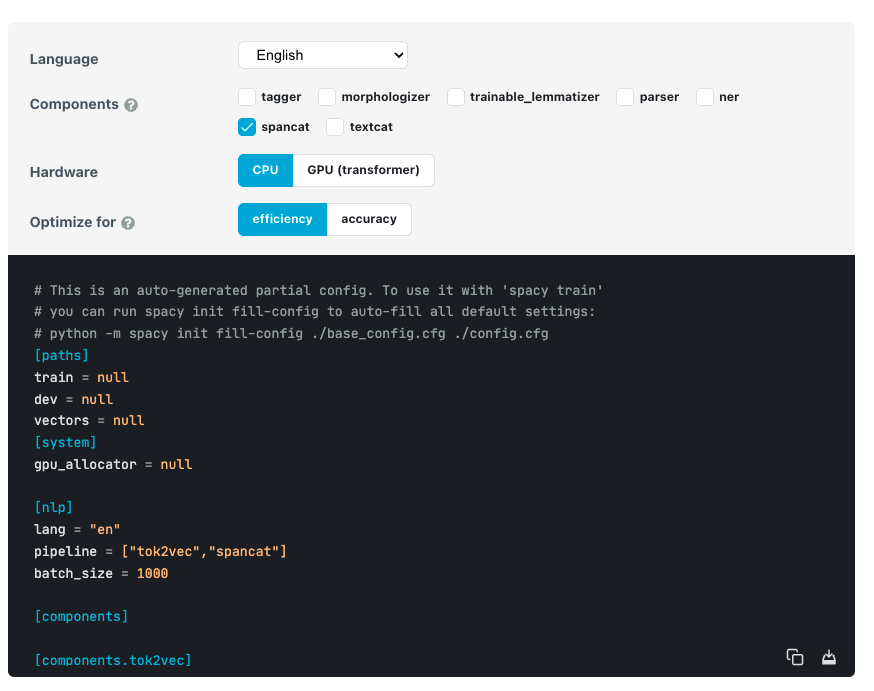874x691 pixels.
Task: Enable the ner component checkbox
Action: click(x=705, y=97)
